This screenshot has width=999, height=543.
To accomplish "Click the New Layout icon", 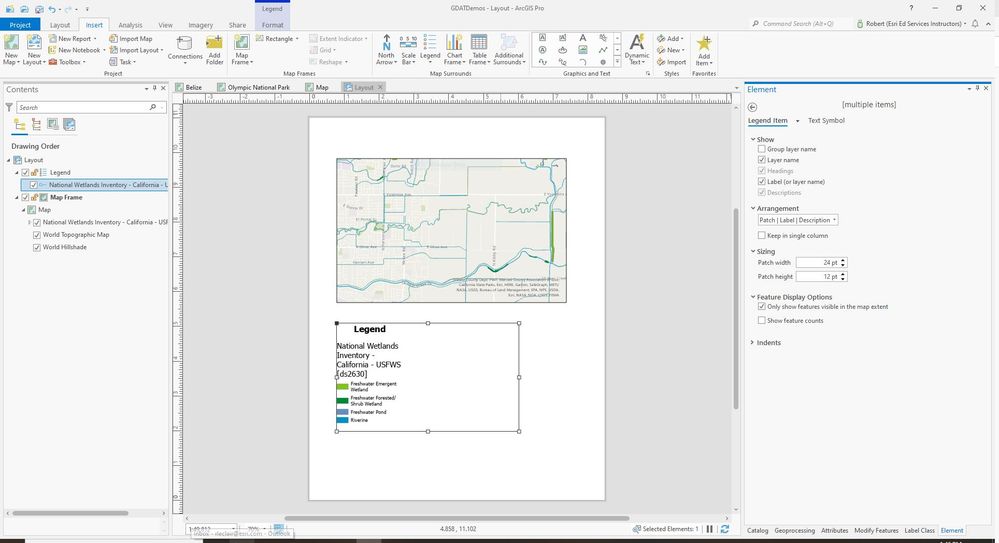I will (34, 43).
